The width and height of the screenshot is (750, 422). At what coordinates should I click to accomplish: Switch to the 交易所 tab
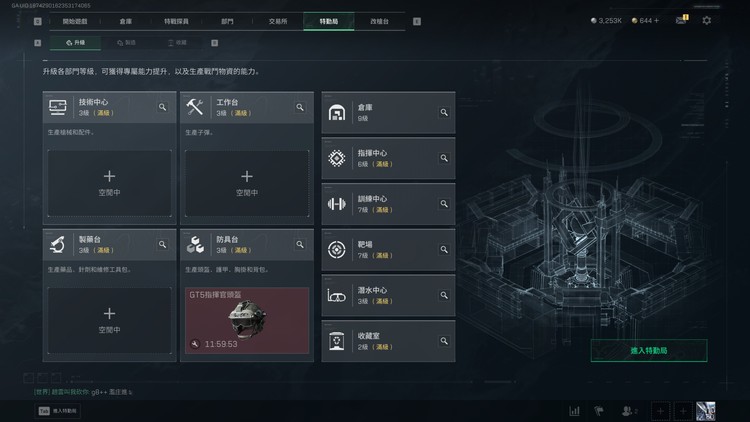pyautogui.click(x=278, y=22)
